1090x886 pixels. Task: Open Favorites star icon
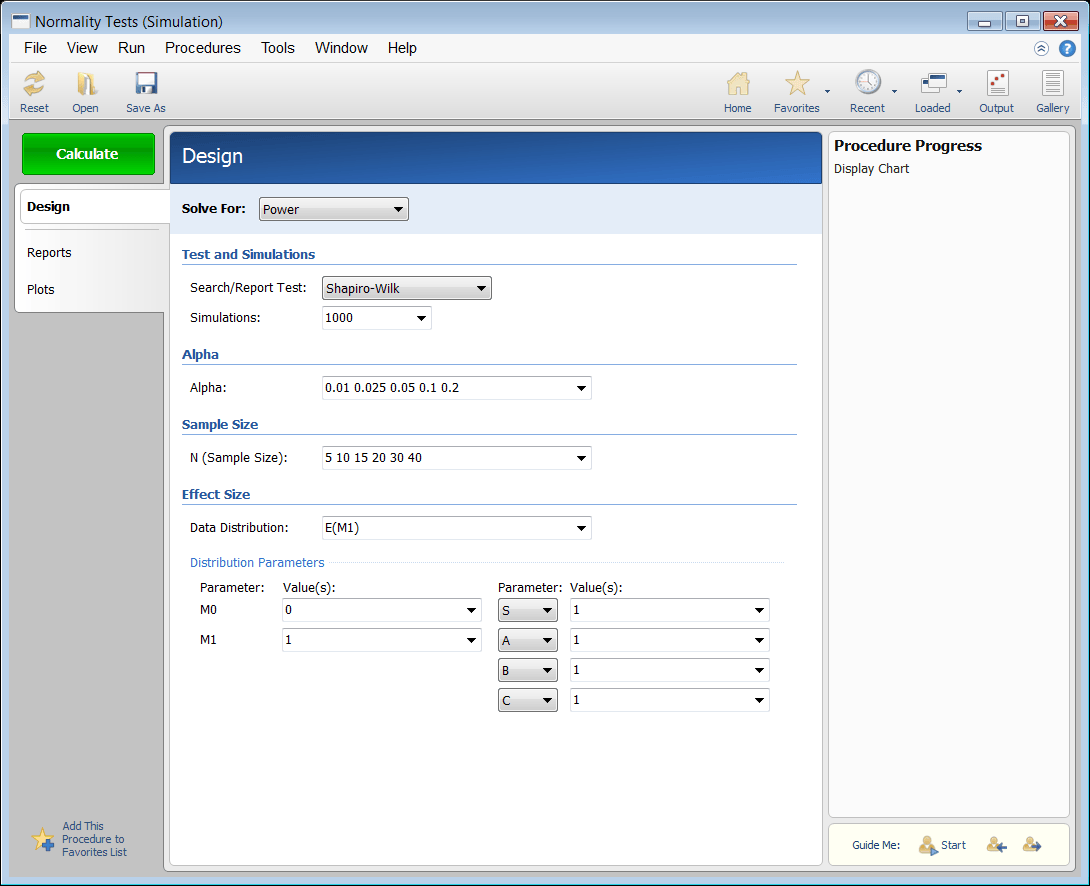pyautogui.click(x=797, y=84)
